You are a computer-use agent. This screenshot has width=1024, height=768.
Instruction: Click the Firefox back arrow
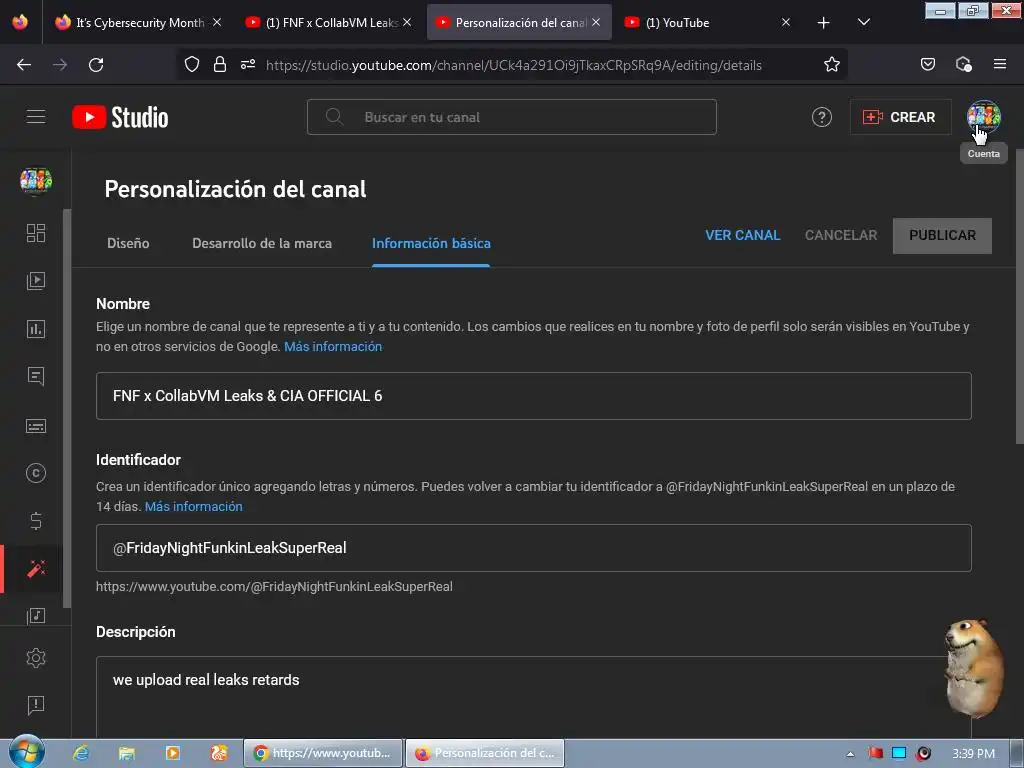(24, 65)
